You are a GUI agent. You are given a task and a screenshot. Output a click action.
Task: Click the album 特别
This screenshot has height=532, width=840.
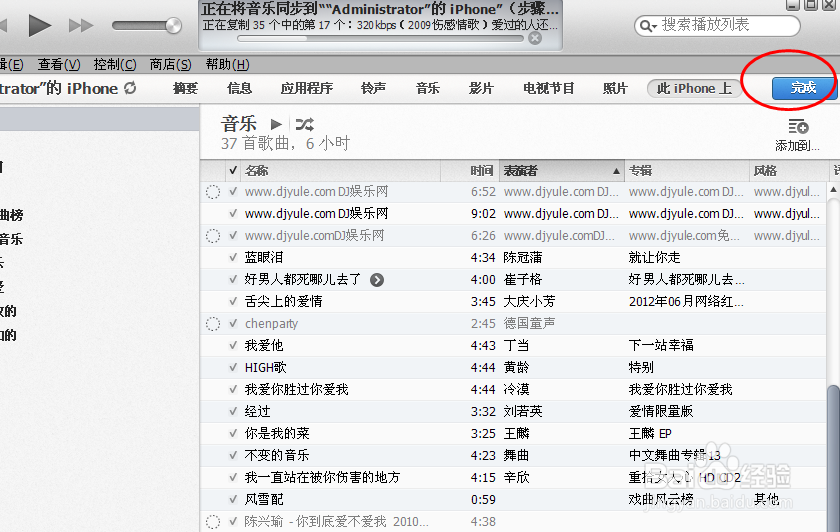(x=641, y=367)
